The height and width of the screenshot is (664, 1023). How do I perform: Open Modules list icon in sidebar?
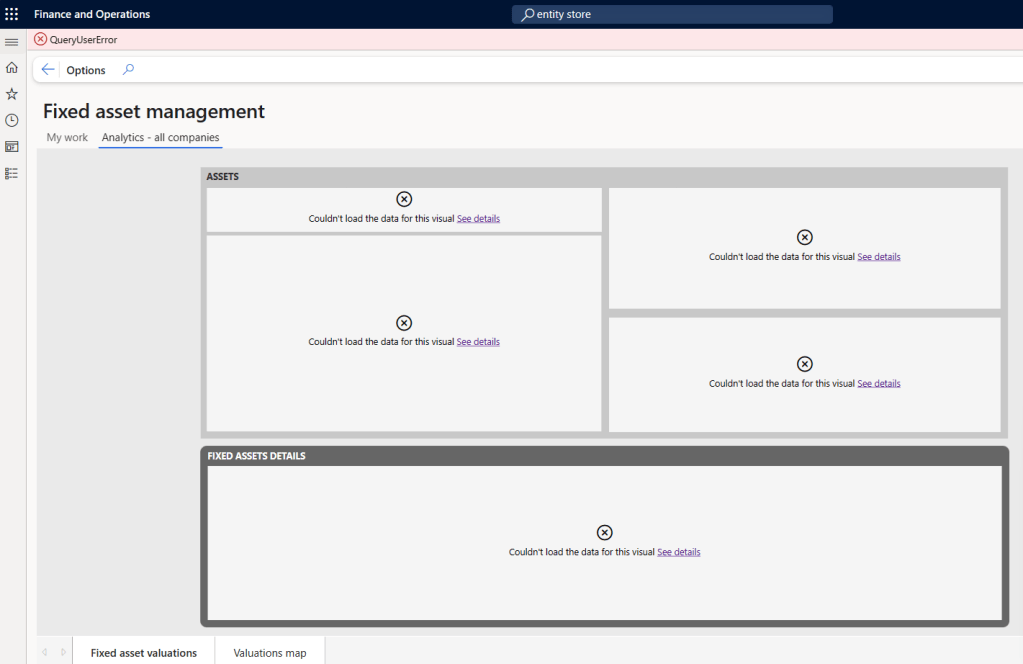click(12, 173)
